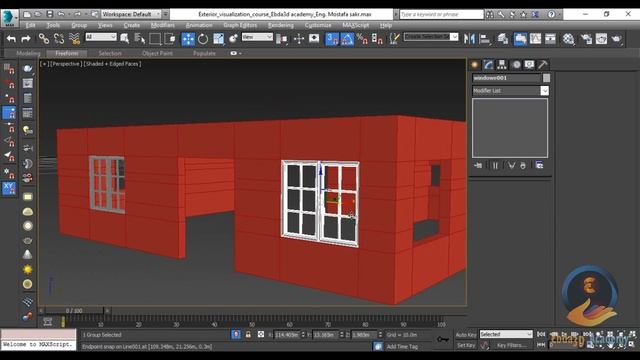Click the Shaded + Edged Faces viewport label

[x=112, y=64]
